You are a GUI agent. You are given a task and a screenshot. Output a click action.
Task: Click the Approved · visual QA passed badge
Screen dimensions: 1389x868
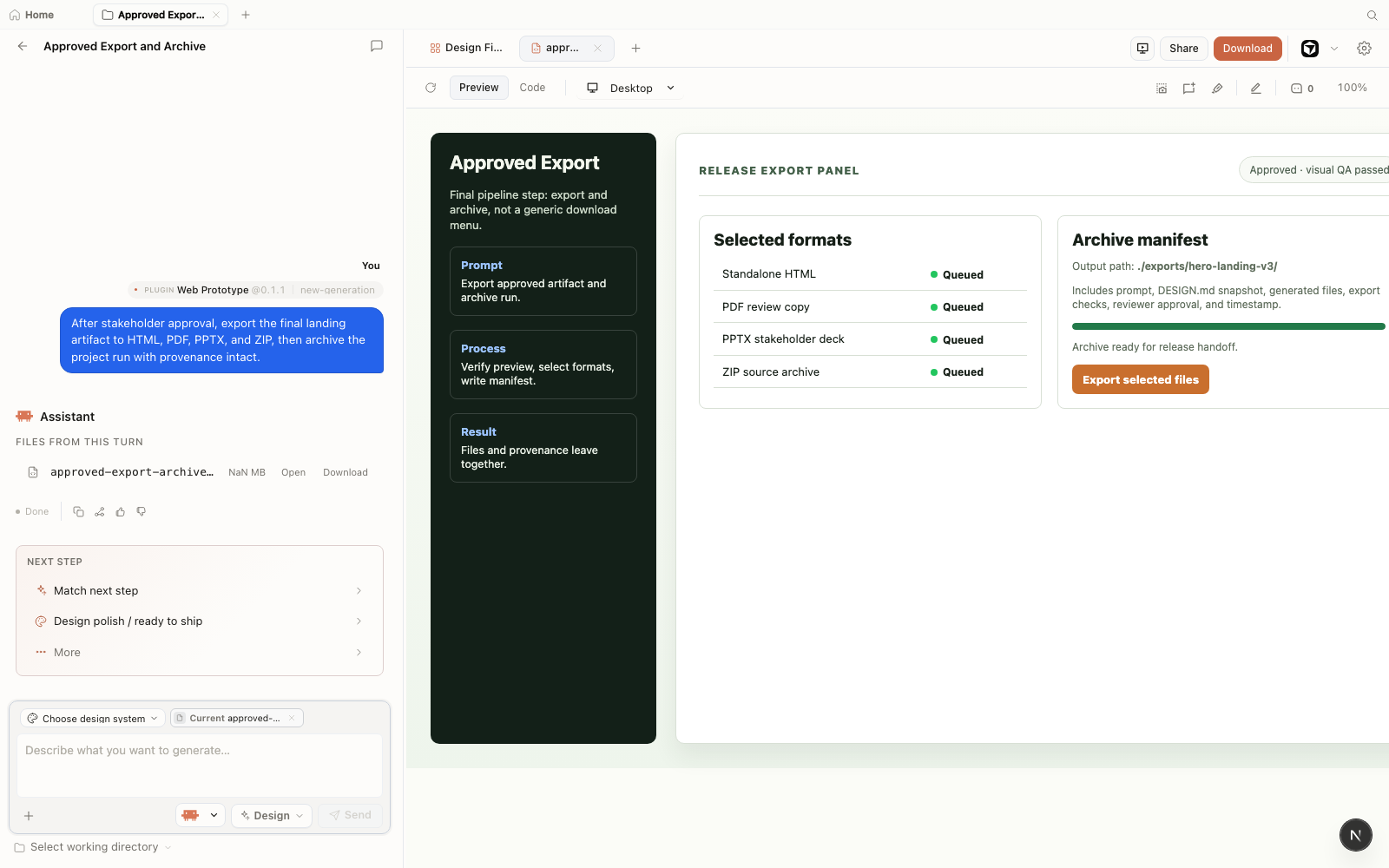point(1314,170)
